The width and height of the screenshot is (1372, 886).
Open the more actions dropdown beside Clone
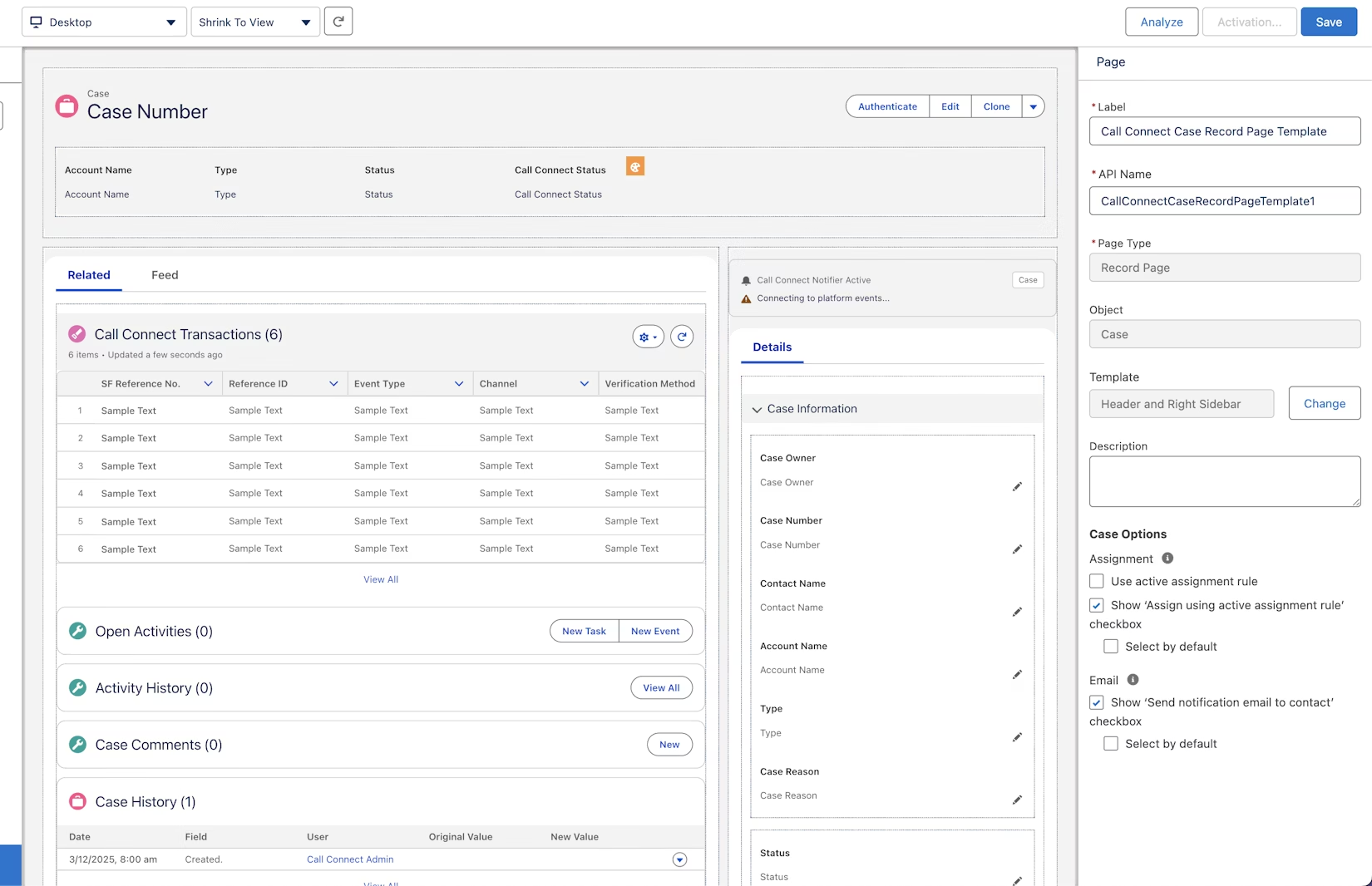click(x=1034, y=106)
